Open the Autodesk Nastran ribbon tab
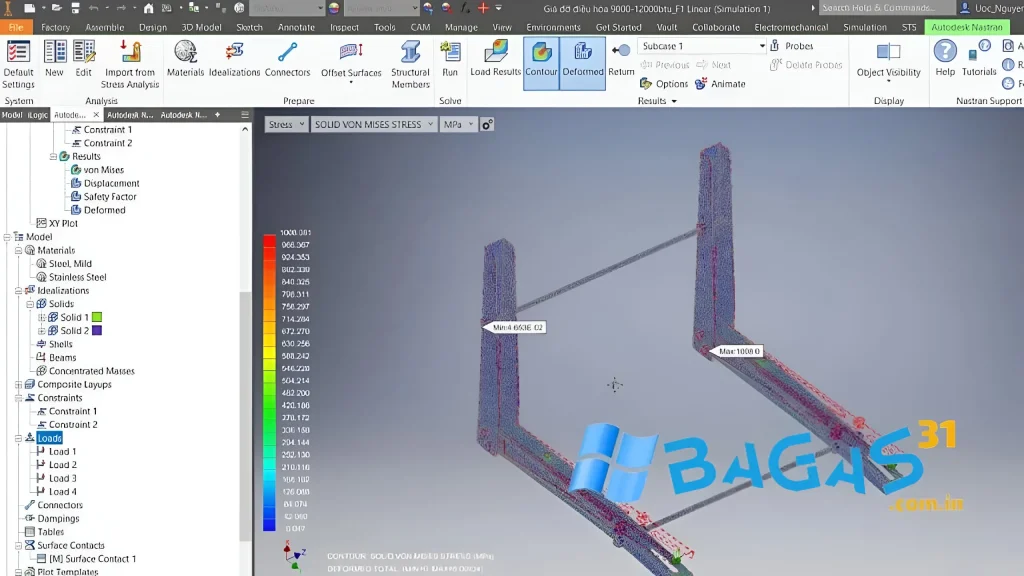 tap(967, 27)
